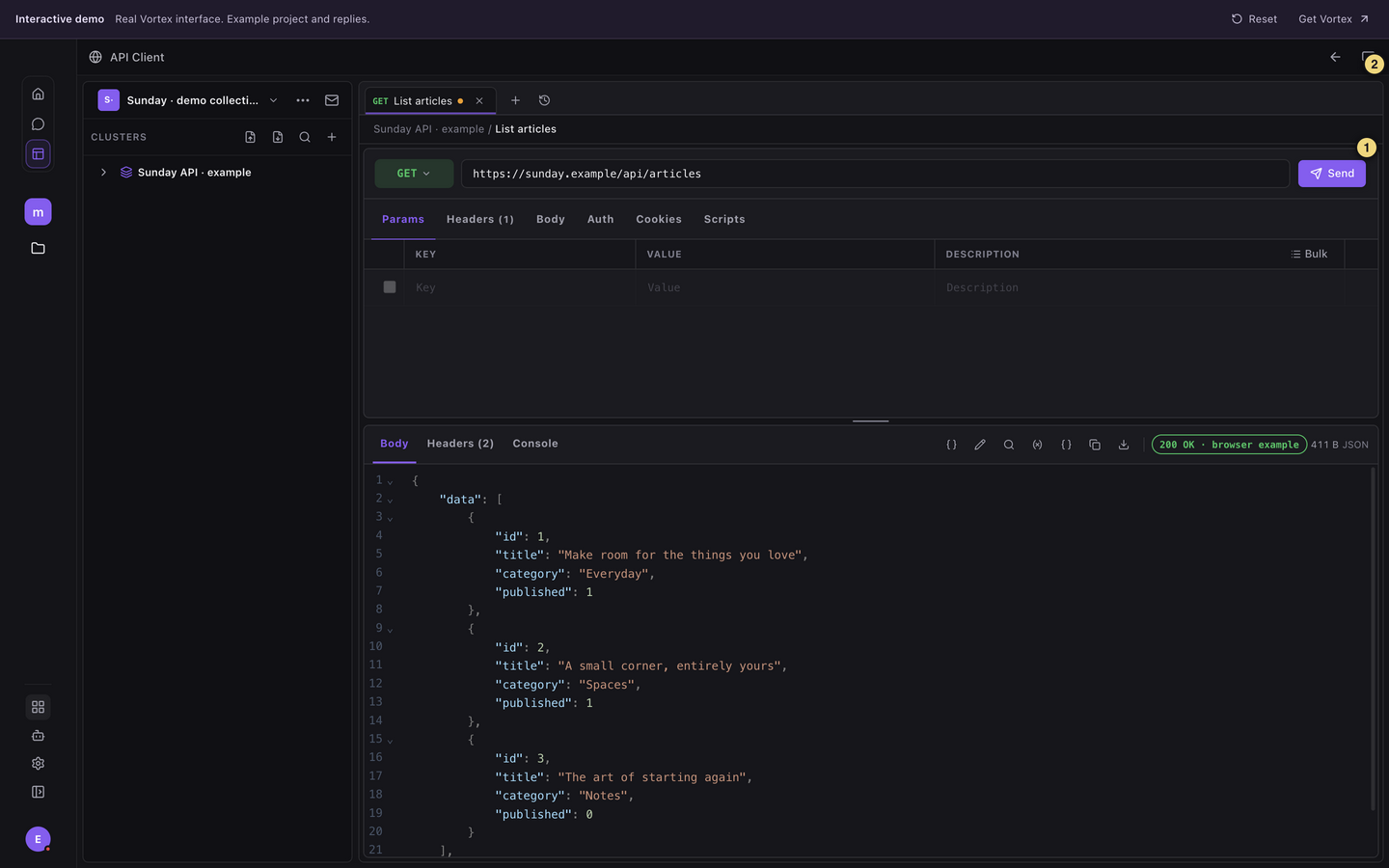
Task: Open the Console tab
Action: point(535,444)
